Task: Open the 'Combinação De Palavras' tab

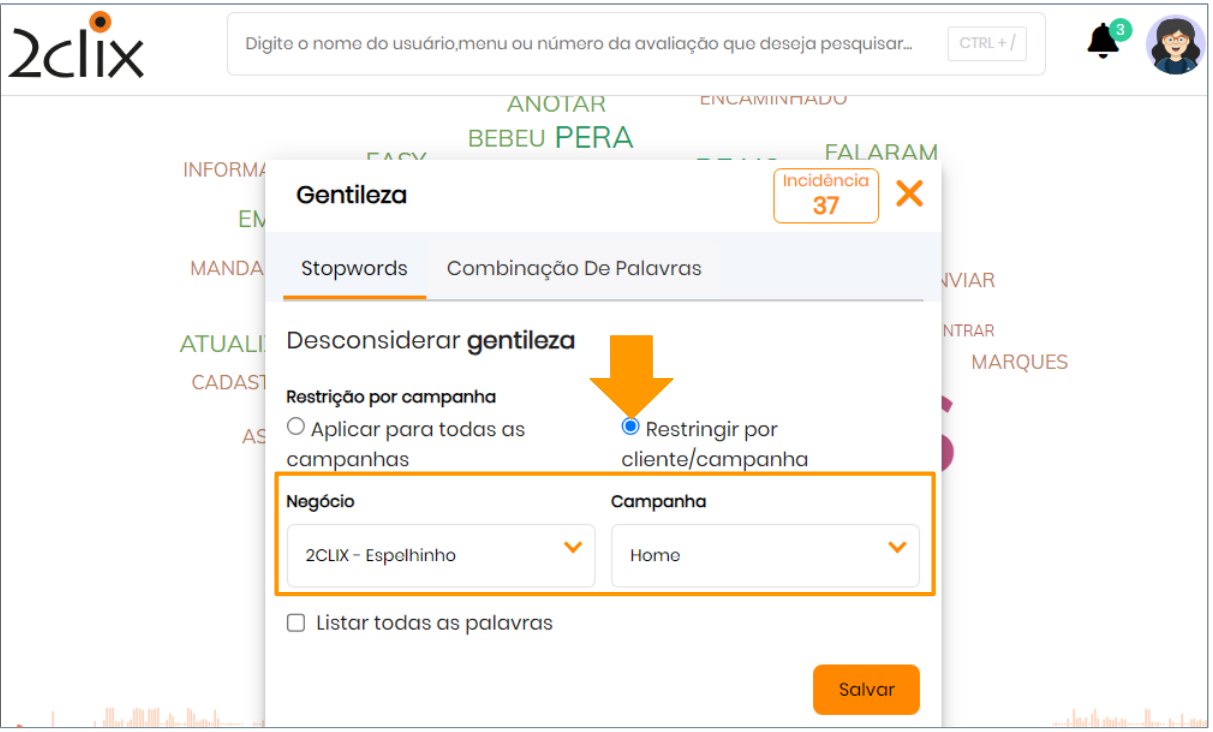Action: pos(574,269)
